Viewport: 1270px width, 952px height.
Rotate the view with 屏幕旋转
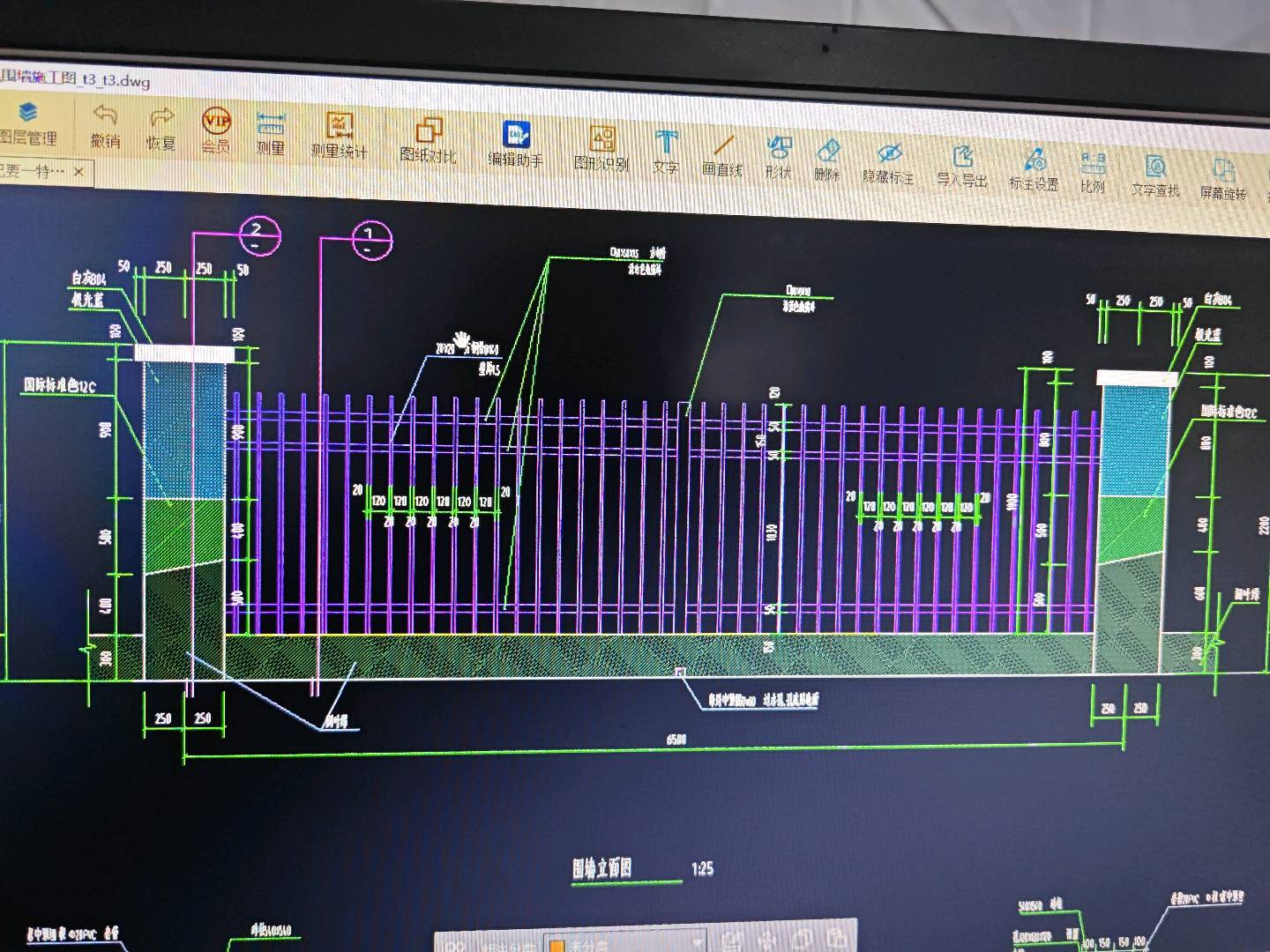[x=1223, y=179]
